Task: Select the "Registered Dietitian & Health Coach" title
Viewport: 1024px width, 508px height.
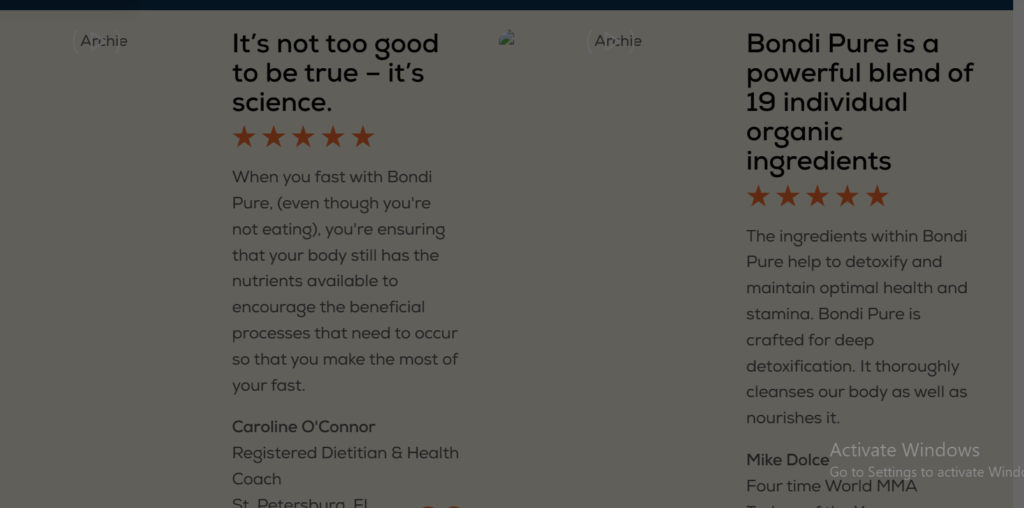Action: [345, 465]
